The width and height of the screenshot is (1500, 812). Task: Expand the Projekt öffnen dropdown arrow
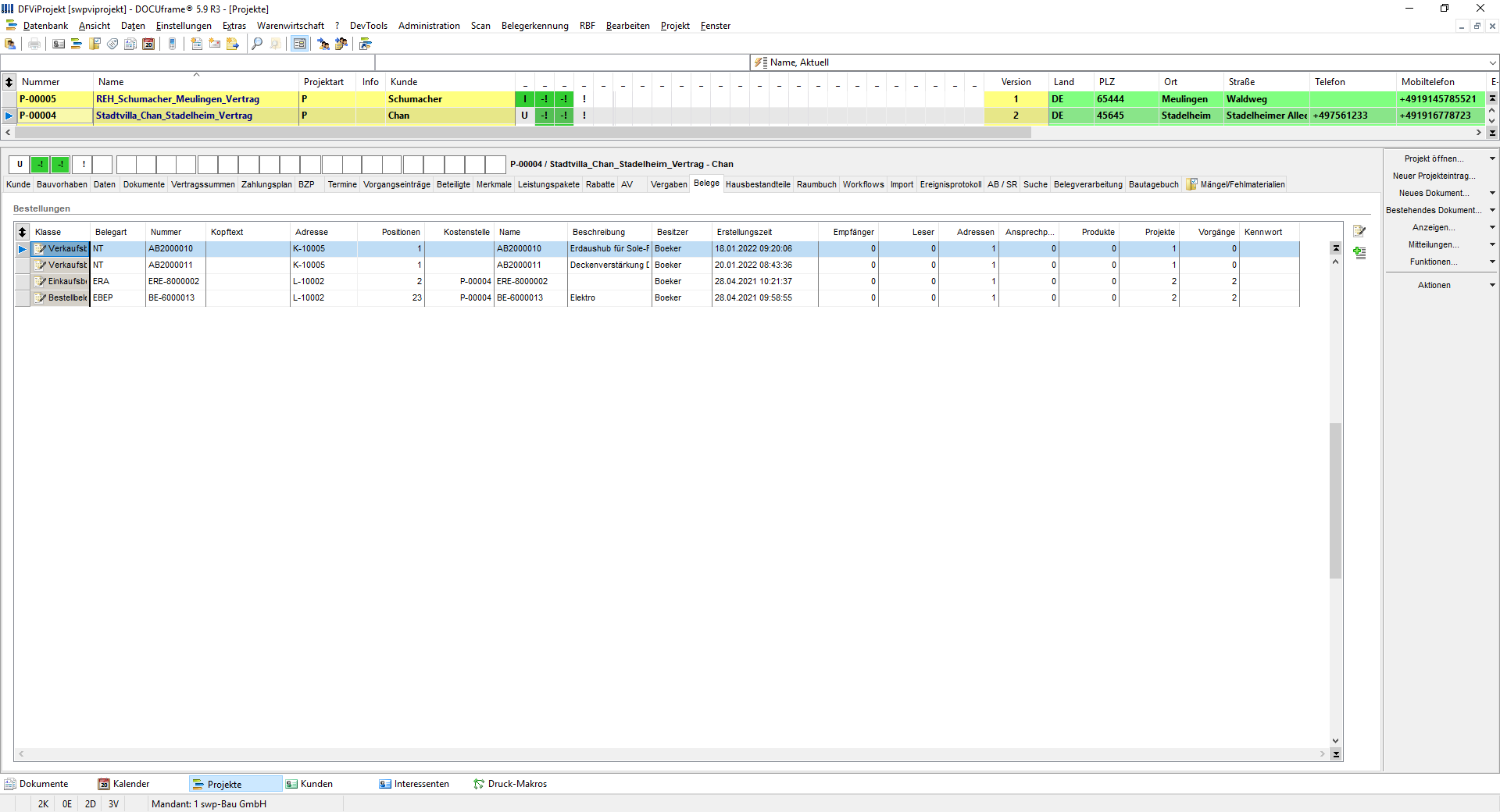[x=1491, y=158]
